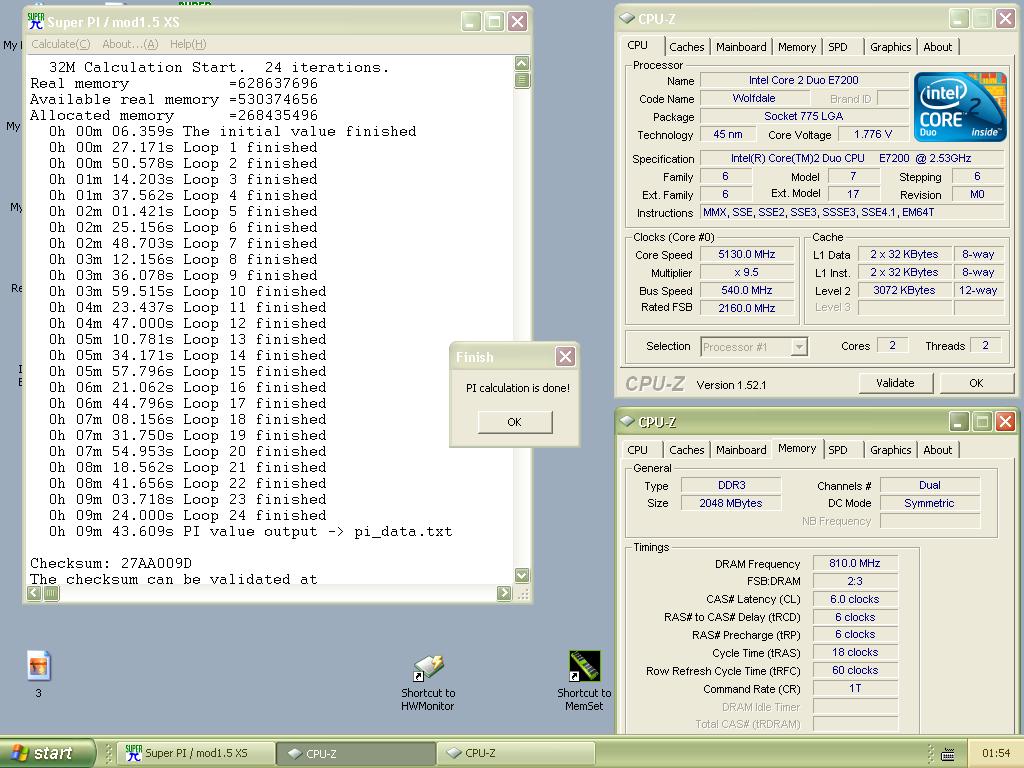
Task: Click OK button in top CPU-Z window
Action: tap(976, 383)
